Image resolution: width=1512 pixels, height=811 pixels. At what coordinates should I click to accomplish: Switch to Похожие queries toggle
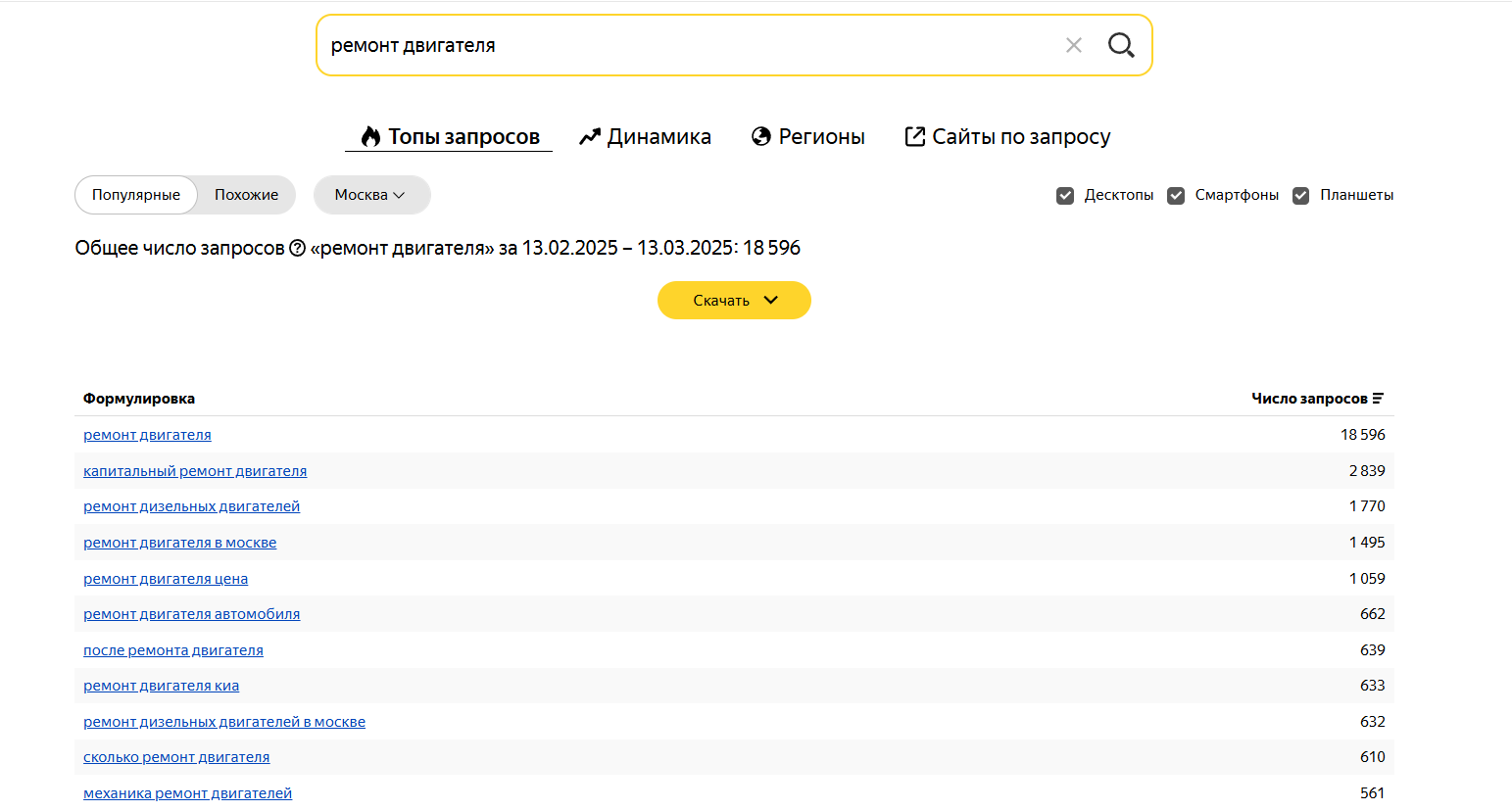246,195
